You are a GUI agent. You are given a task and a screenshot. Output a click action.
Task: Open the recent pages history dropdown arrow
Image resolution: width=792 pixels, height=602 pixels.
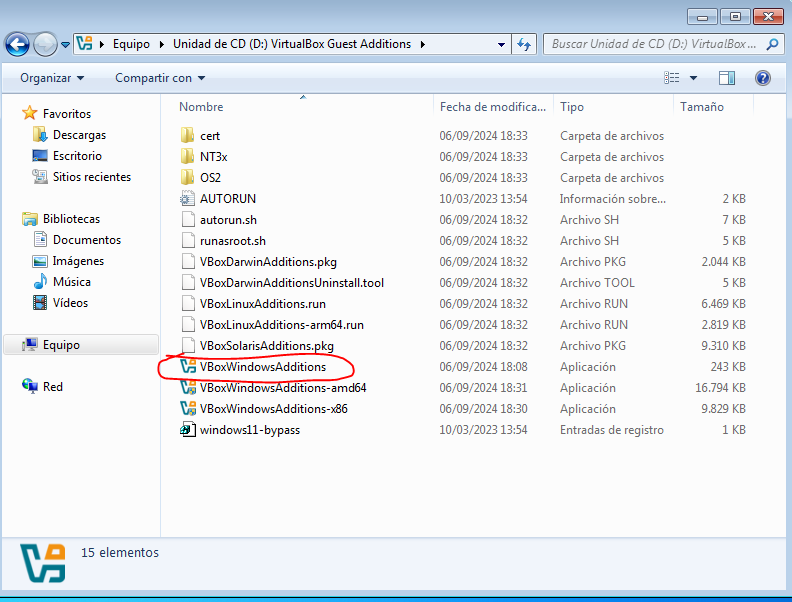click(x=65, y=45)
